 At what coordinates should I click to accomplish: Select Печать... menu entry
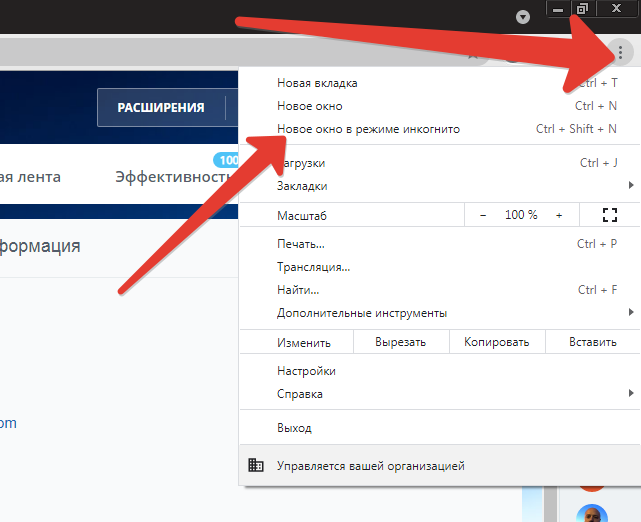[301, 244]
